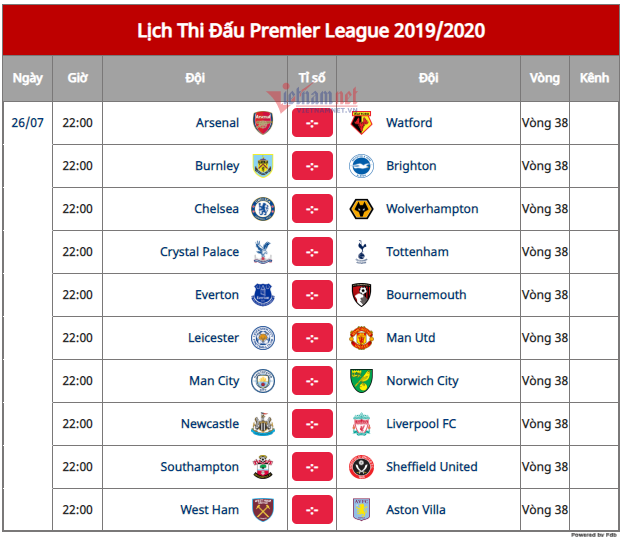Viewport: 623px width, 539px height.
Task: Click the Chelsea club crest icon
Action: [263, 209]
